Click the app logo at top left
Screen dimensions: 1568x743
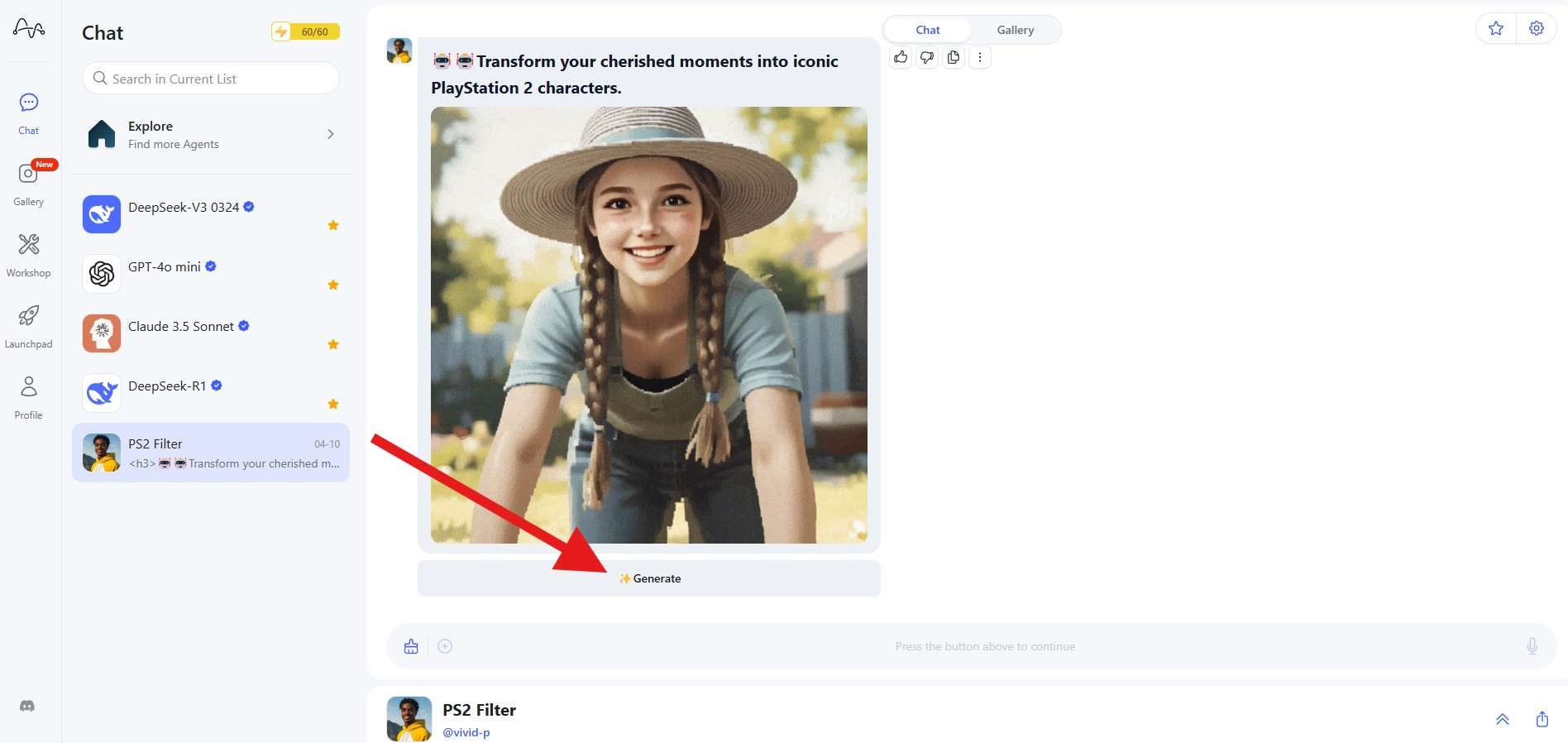pyautogui.click(x=29, y=29)
